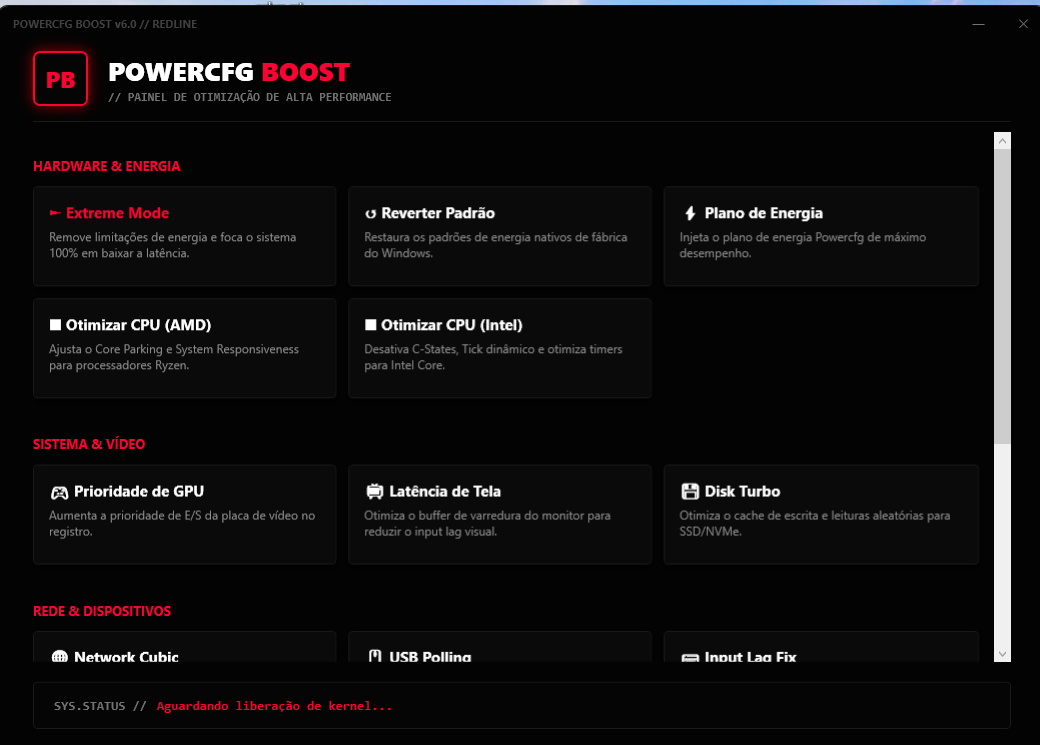This screenshot has height=745, width=1040.
Task: Click the square icon beside Otimizar CPU (Intel)
Action: coord(370,324)
